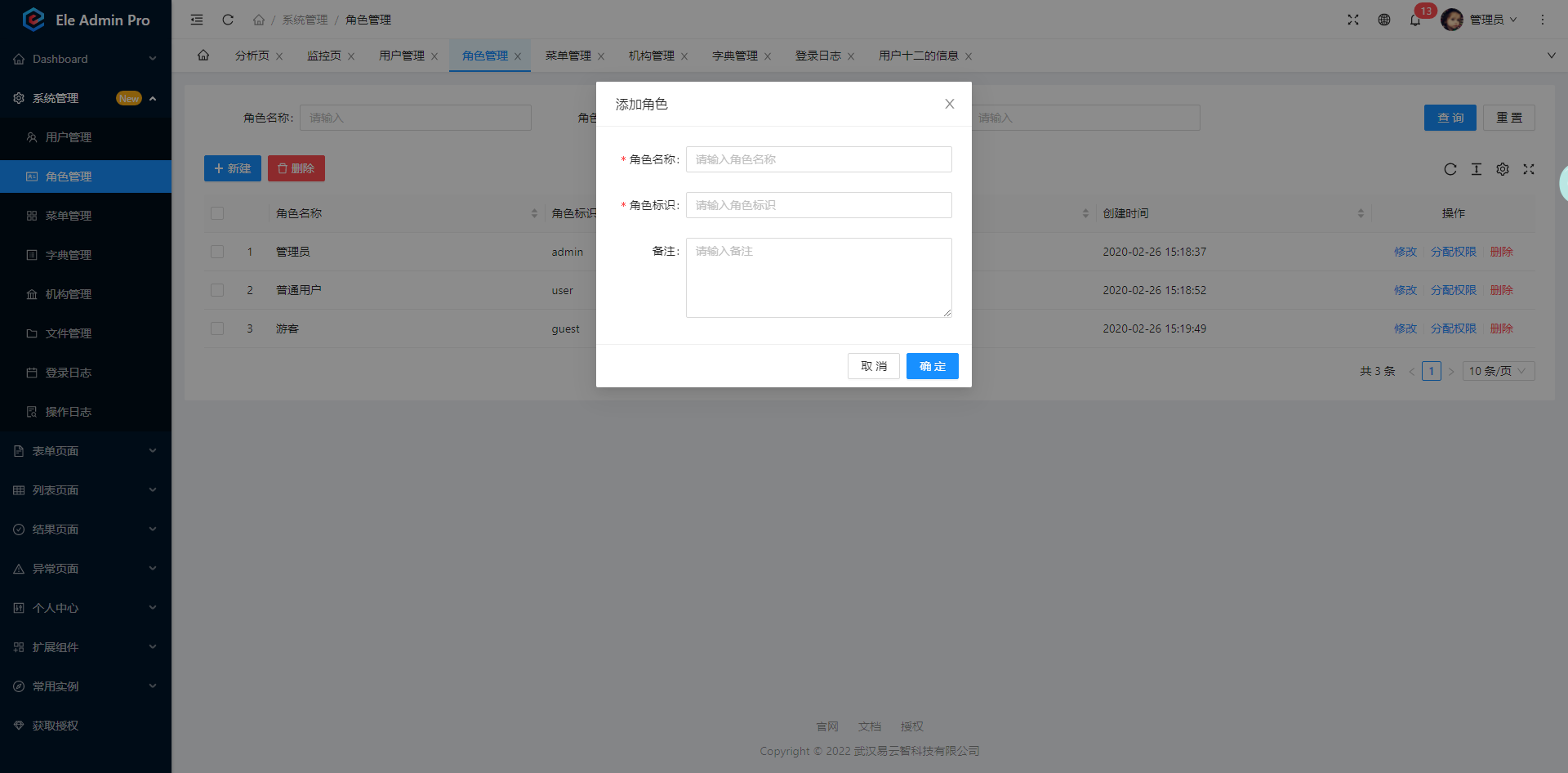Viewport: 1568px width, 773px height.
Task: Select the checkbox for the 管理员 row
Action: tap(217, 252)
